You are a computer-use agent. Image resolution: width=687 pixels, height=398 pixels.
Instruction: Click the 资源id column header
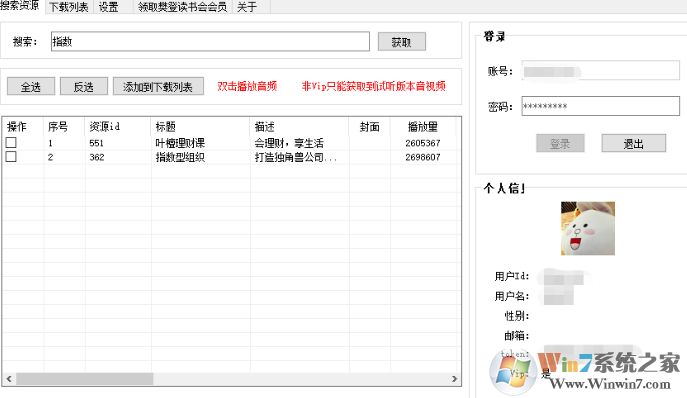click(x=117, y=127)
